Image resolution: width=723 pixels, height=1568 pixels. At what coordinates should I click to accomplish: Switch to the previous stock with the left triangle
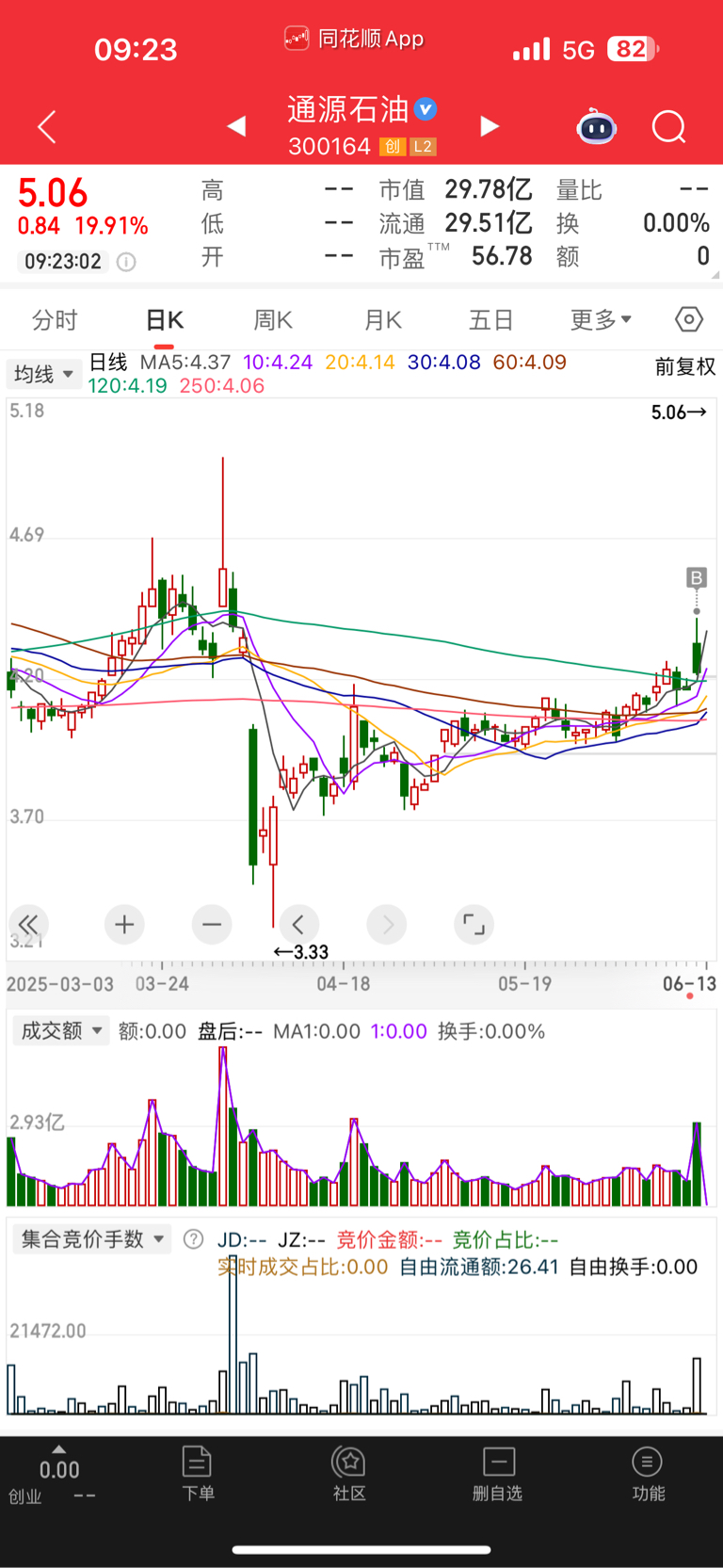pyautogui.click(x=237, y=126)
